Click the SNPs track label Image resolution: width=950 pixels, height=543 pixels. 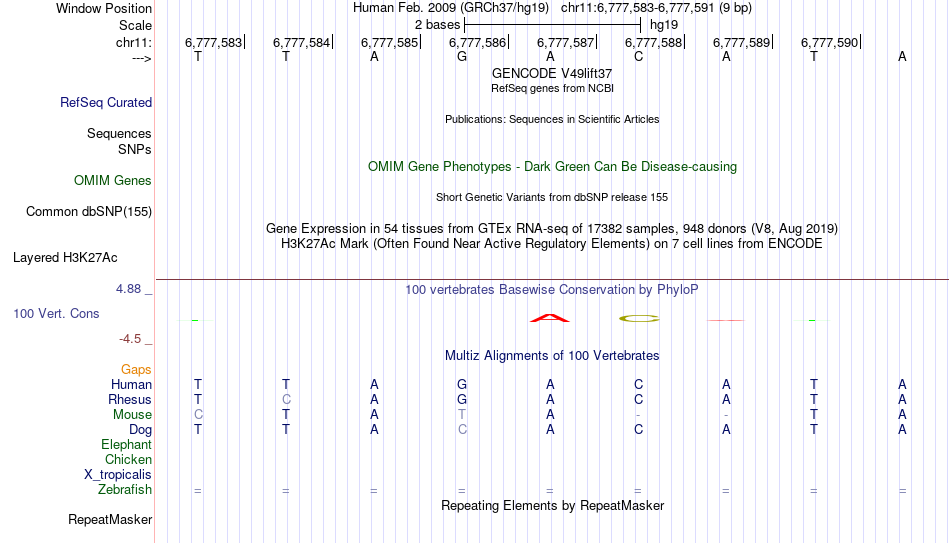(135, 149)
